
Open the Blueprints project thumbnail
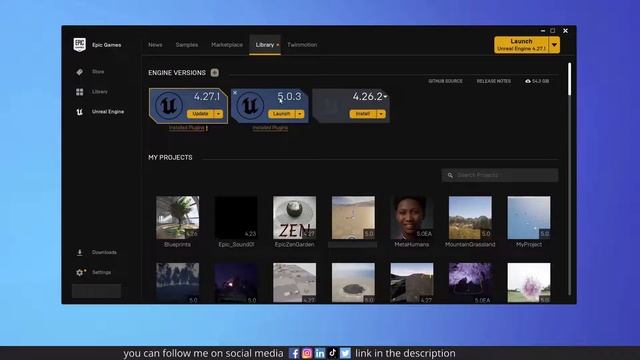click(x=178, y=218)
